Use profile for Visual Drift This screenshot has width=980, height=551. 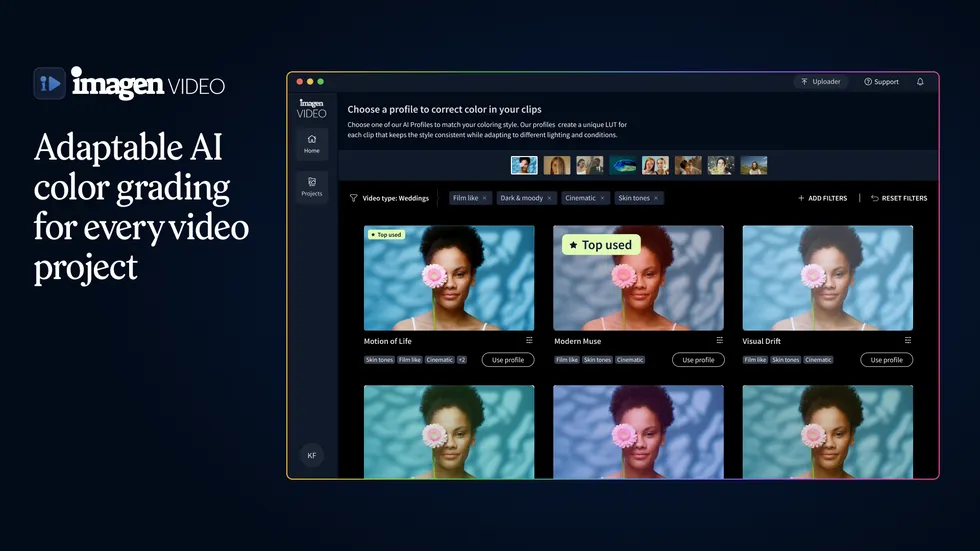tap(886, 360)
